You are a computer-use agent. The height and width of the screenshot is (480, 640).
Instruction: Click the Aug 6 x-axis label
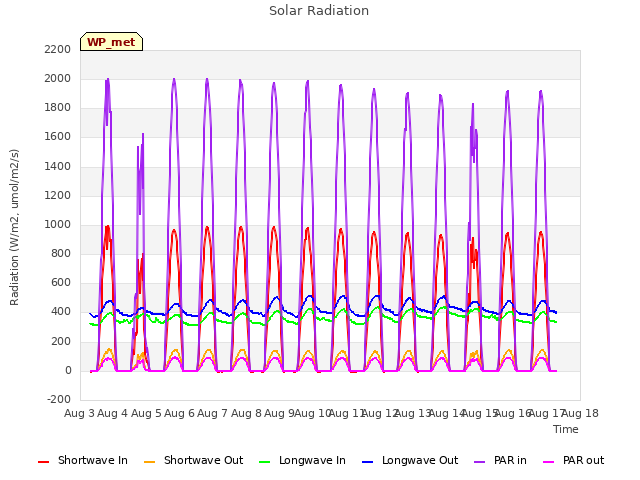click(180, 413)
